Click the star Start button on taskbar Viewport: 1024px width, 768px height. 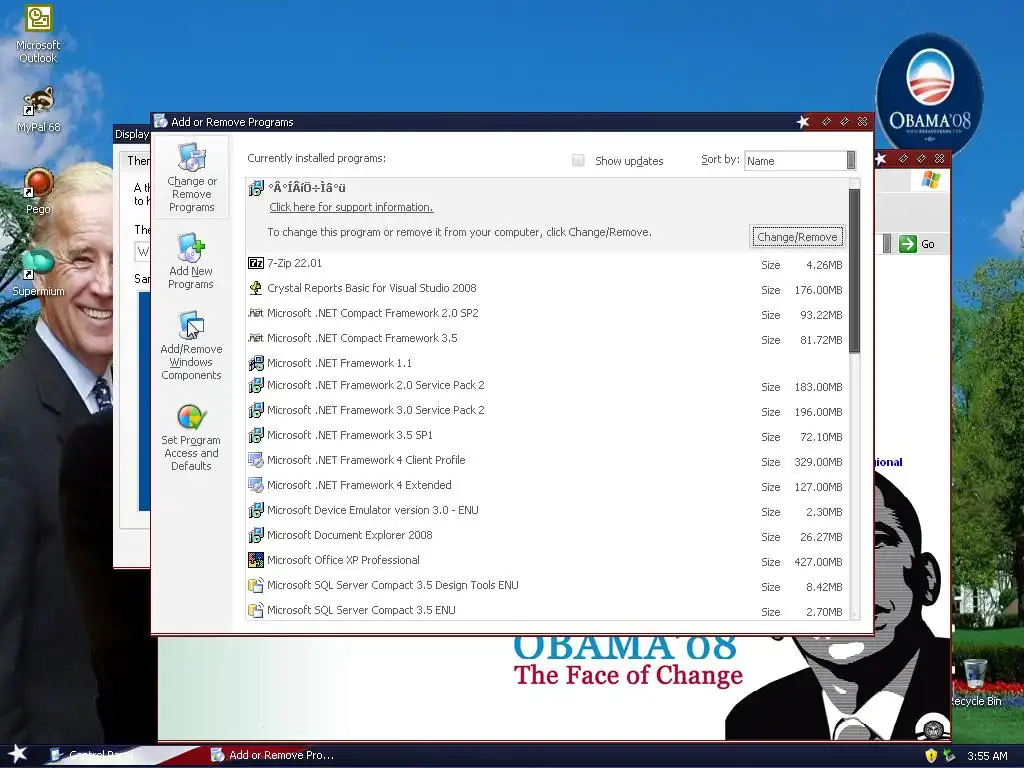pos(18,754)
